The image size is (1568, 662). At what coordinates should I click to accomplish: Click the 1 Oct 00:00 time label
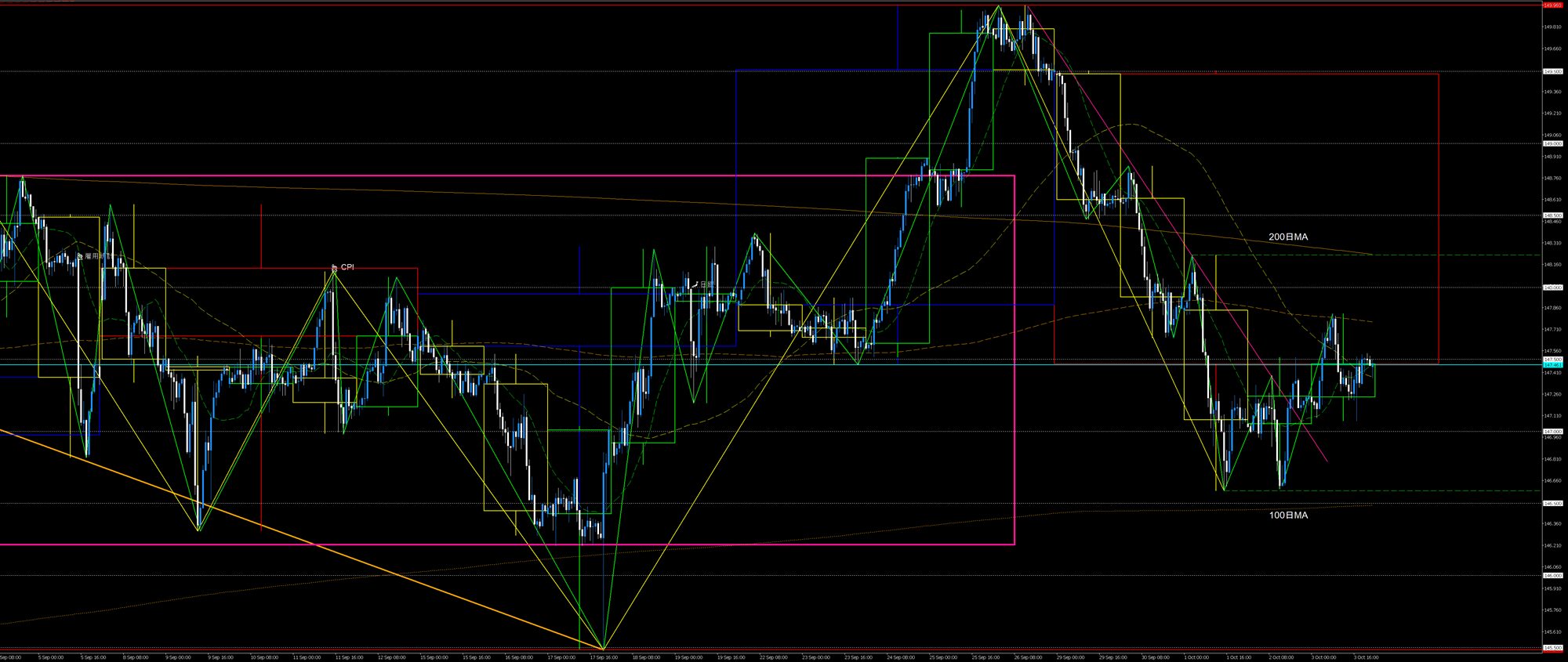point(1196,657)
